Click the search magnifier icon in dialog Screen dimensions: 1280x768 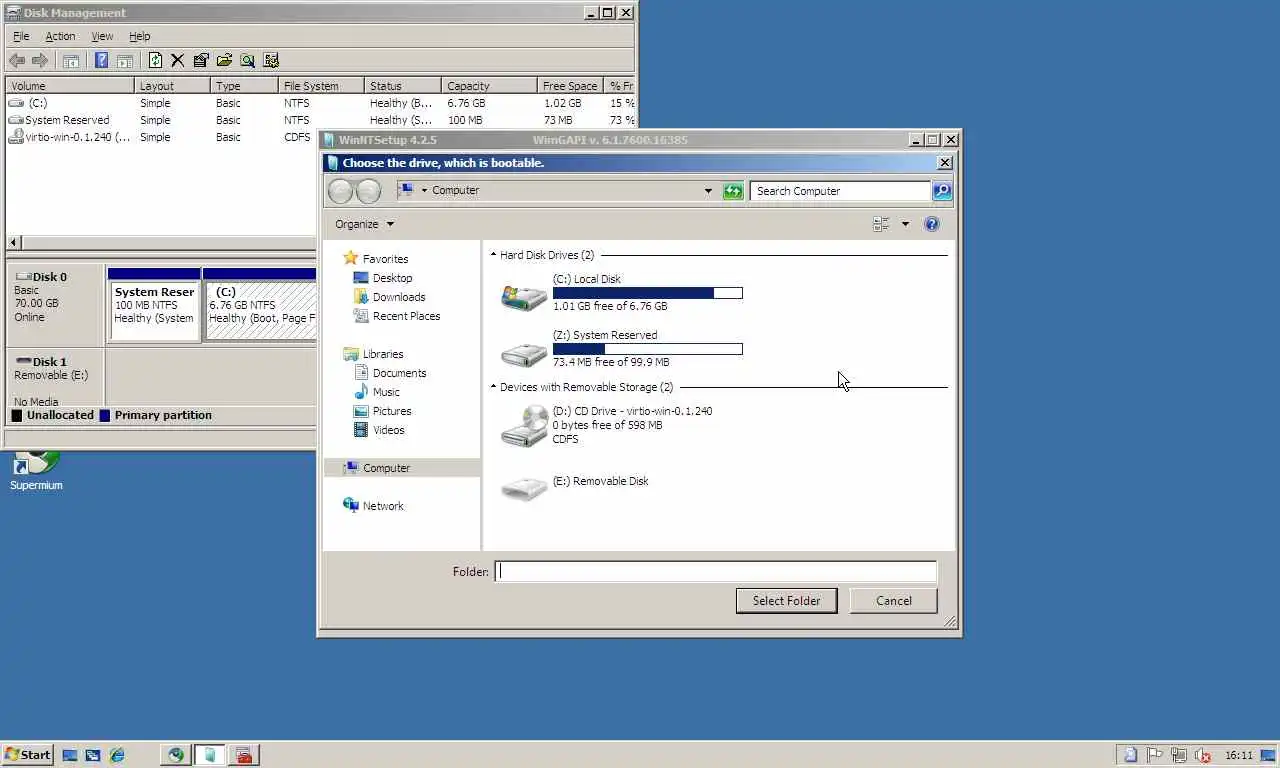click(942, 191)
